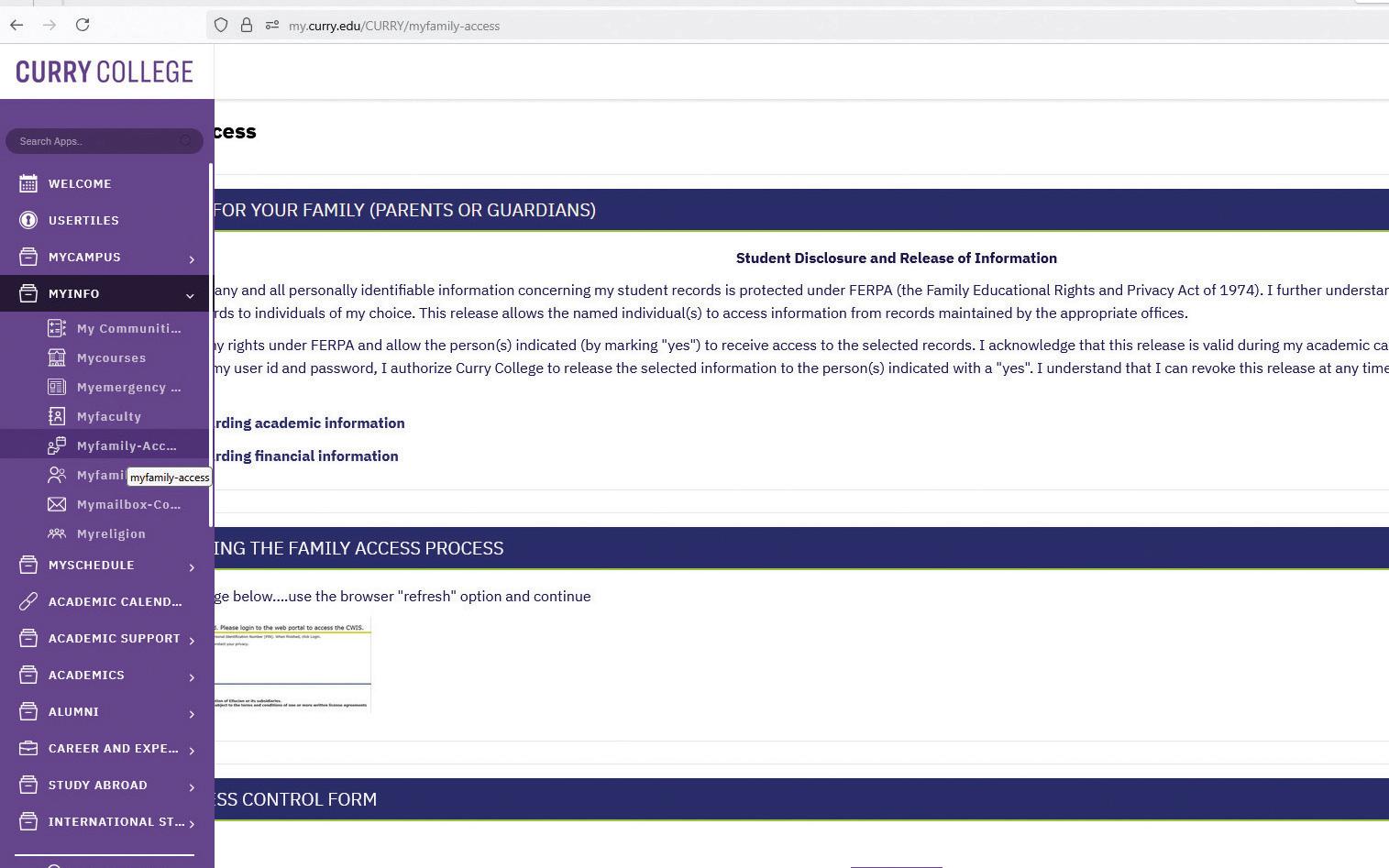
Task: Expand the Academic Support chevron
Action: pos(192,641)
